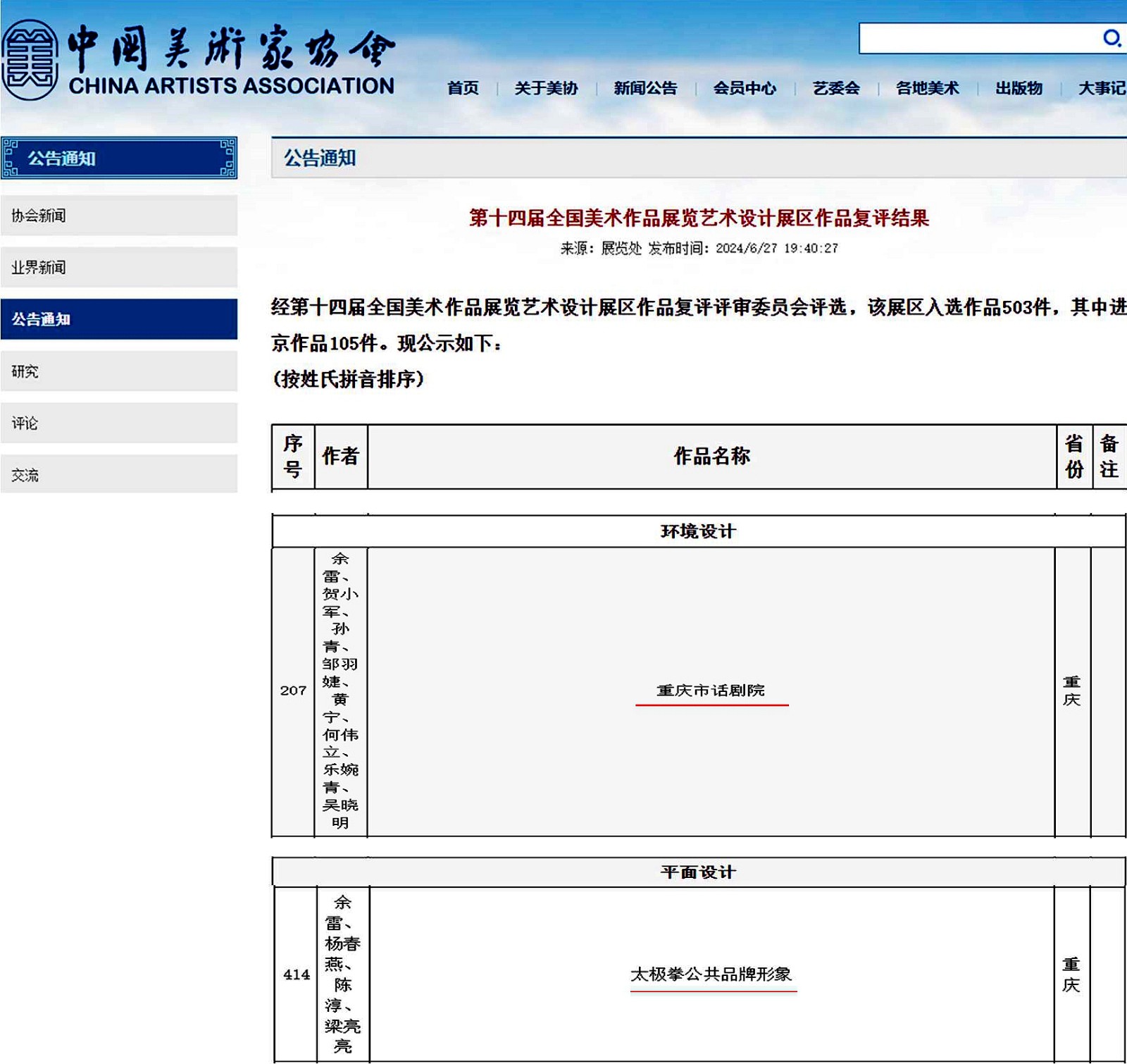Click the publish time 2024/6/27 19:40:27
This screenshot has height=1064, width=1127.
[777, 248]
